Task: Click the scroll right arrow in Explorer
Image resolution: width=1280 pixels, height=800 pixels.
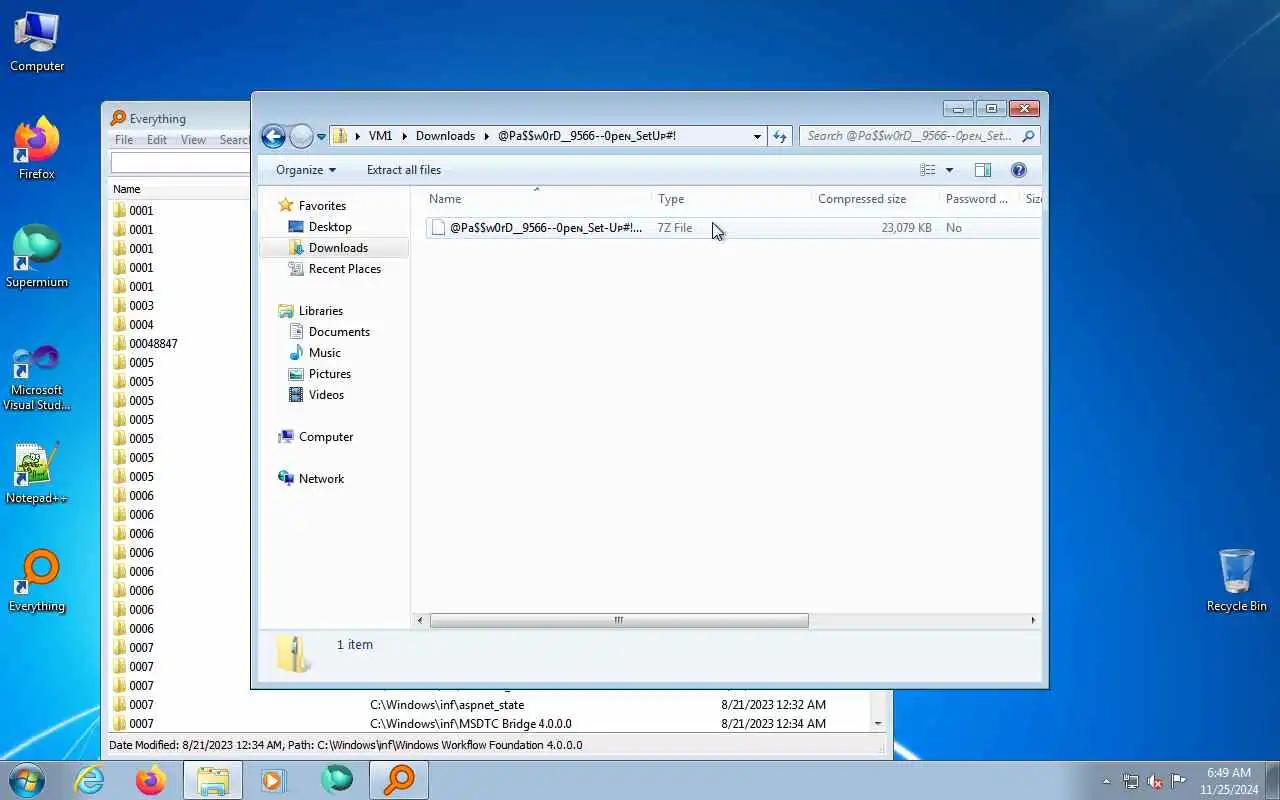Action: pos(1033,620)
